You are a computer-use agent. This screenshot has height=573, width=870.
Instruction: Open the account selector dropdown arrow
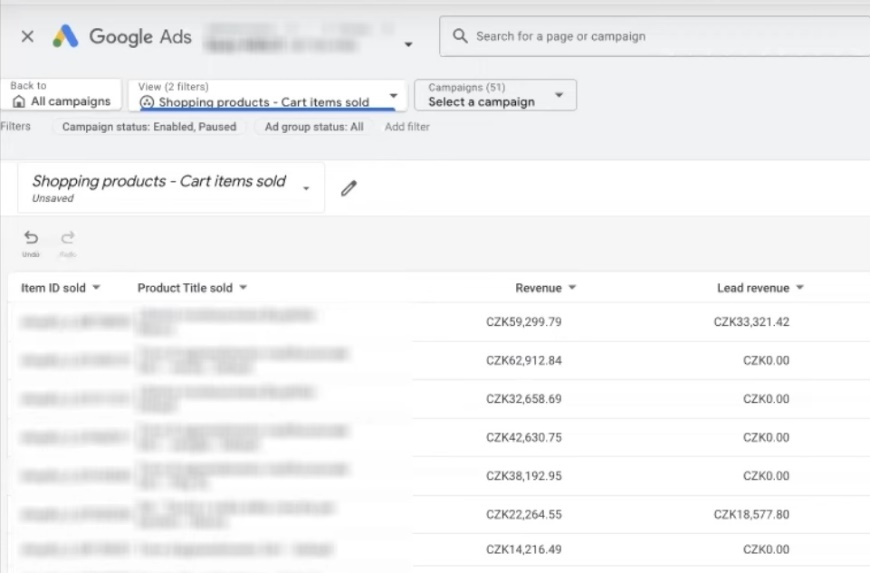[408, 45]
